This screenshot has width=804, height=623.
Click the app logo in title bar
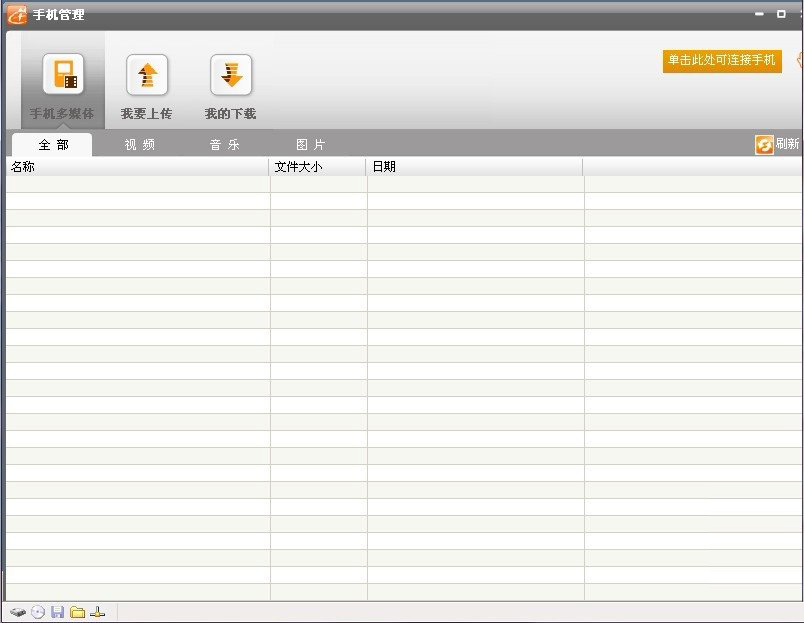(x=17, y=15)
